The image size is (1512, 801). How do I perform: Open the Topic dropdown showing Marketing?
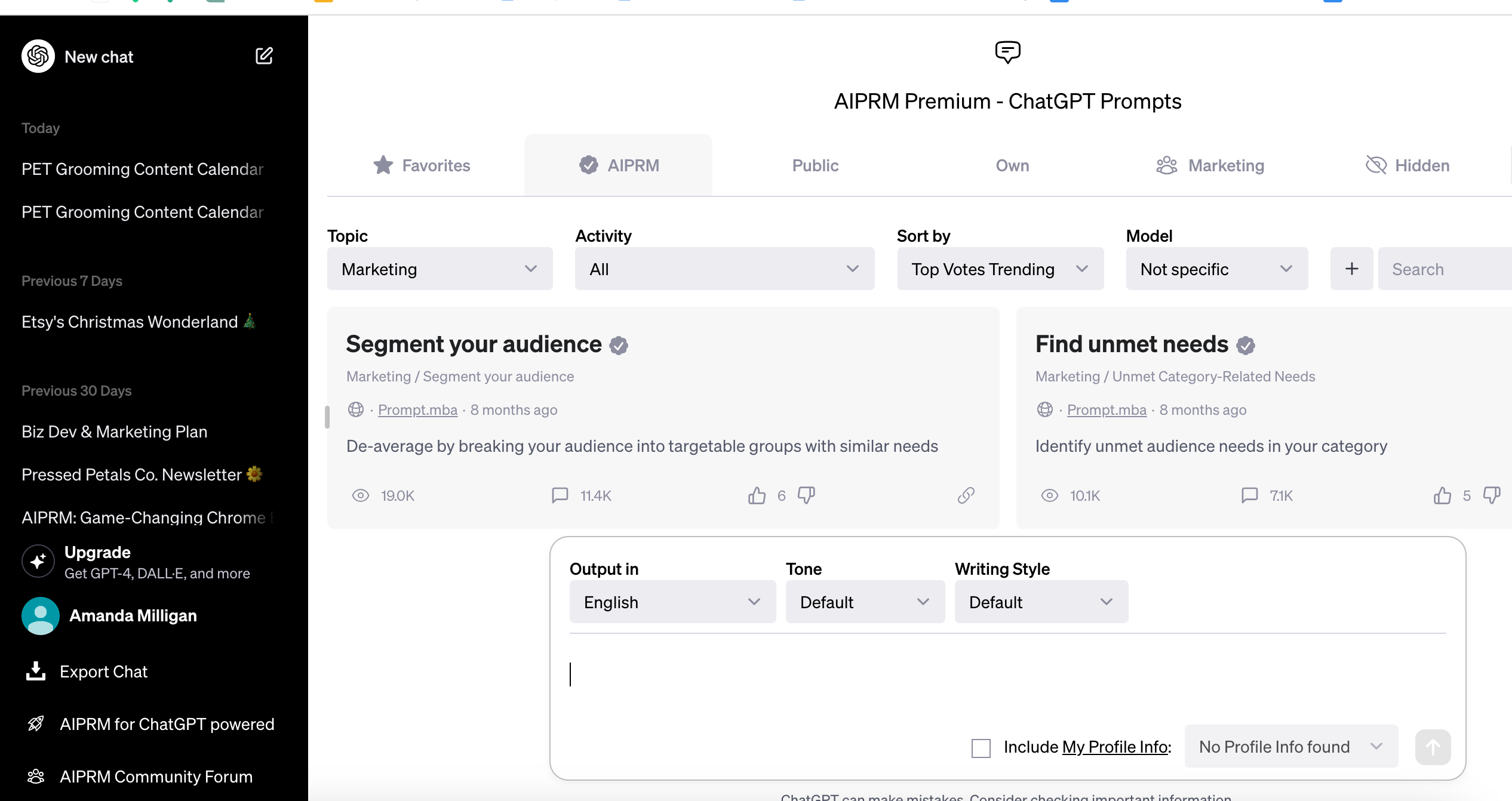pyautogui.click(x=440, y=269)
